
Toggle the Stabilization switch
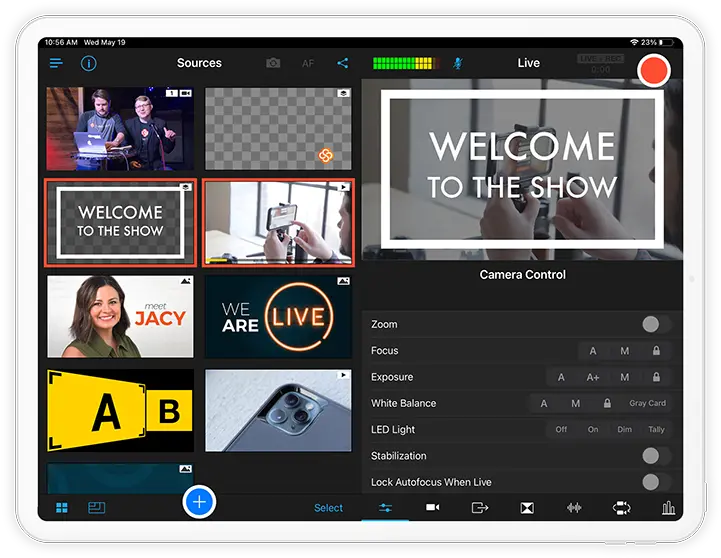coord(656,456)
